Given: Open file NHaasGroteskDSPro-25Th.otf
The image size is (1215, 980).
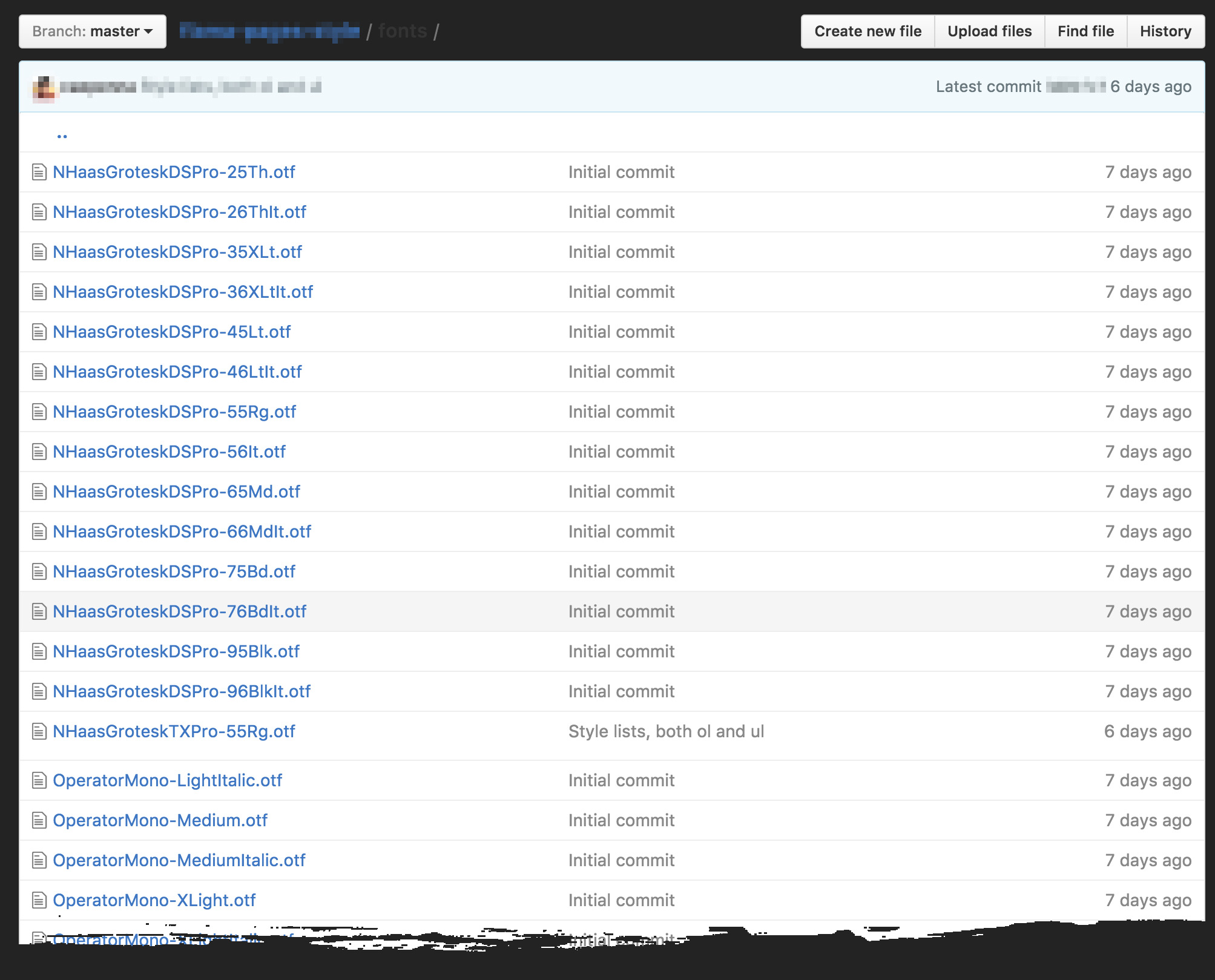Looking at the screenshot, I should click(174, 173).
